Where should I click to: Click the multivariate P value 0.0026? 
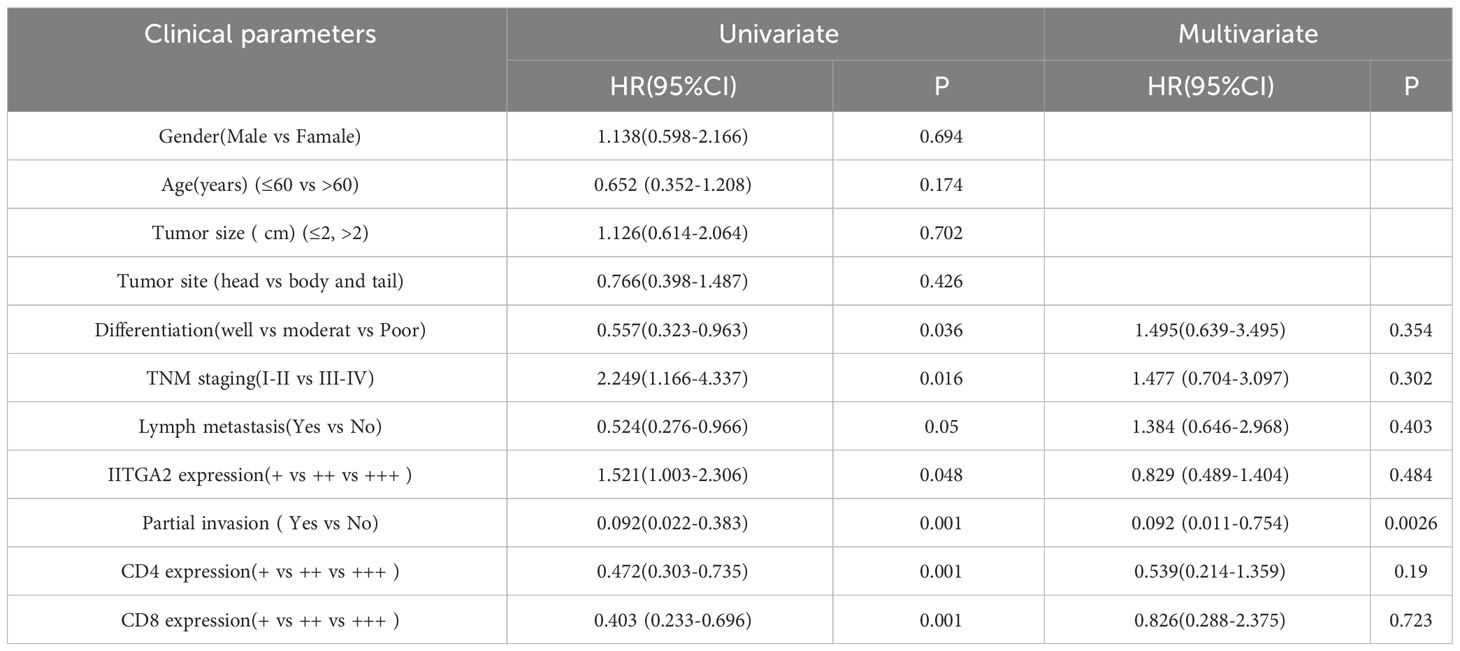click(x=1411, y=524)
